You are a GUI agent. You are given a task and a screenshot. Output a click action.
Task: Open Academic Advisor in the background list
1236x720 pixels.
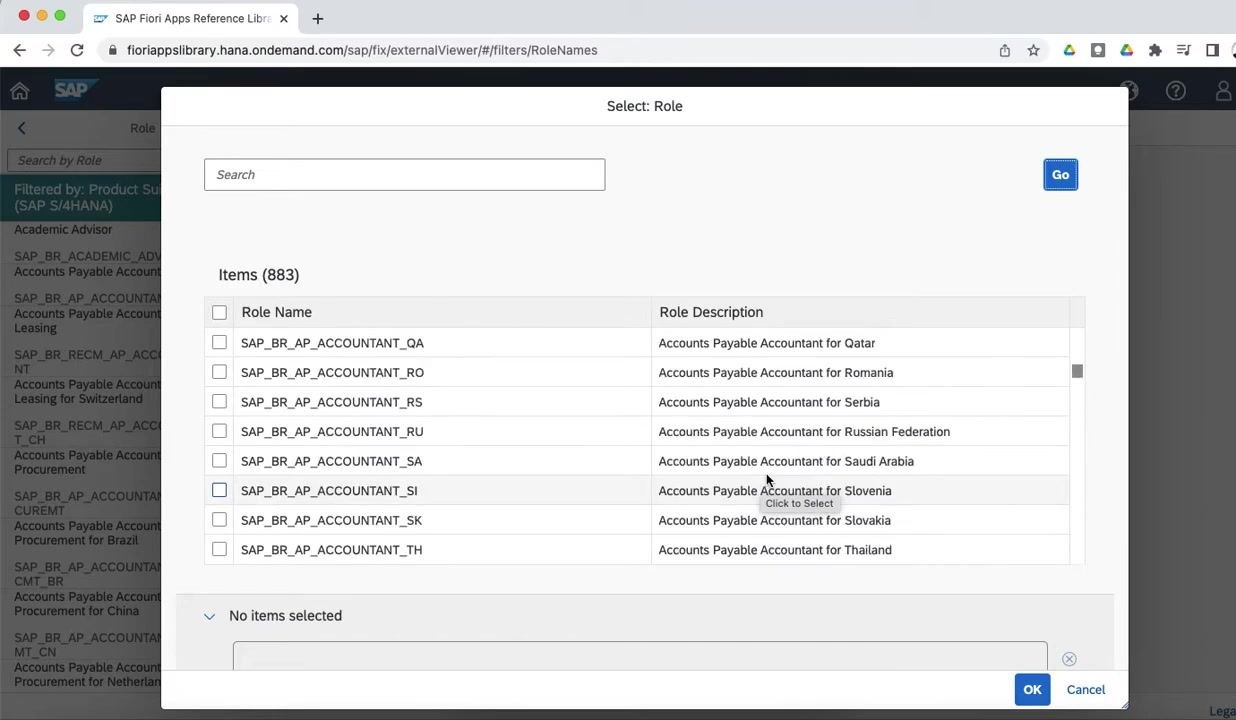(x=63, y=229)
